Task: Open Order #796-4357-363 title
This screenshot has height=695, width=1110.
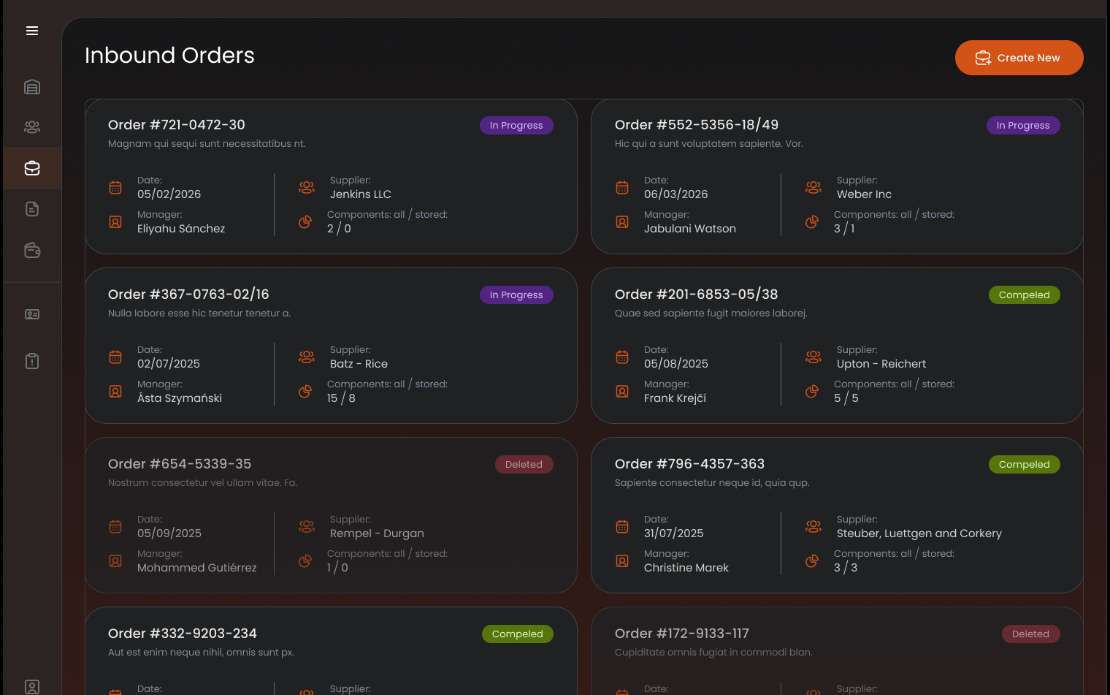Action: click(690, 464)
